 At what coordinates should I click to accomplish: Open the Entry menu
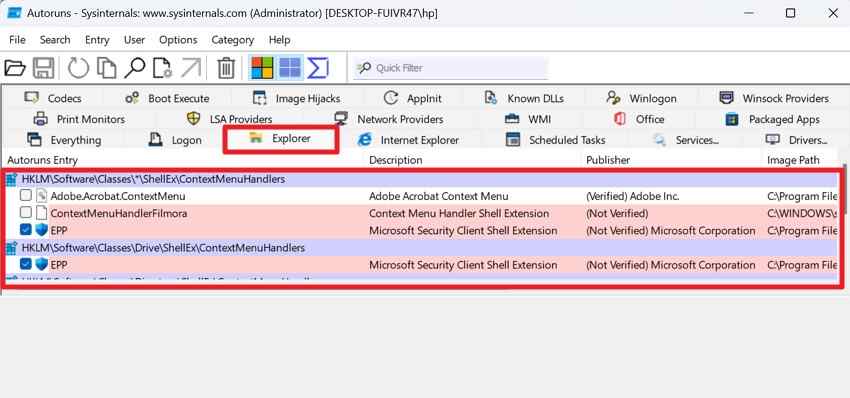97,40
